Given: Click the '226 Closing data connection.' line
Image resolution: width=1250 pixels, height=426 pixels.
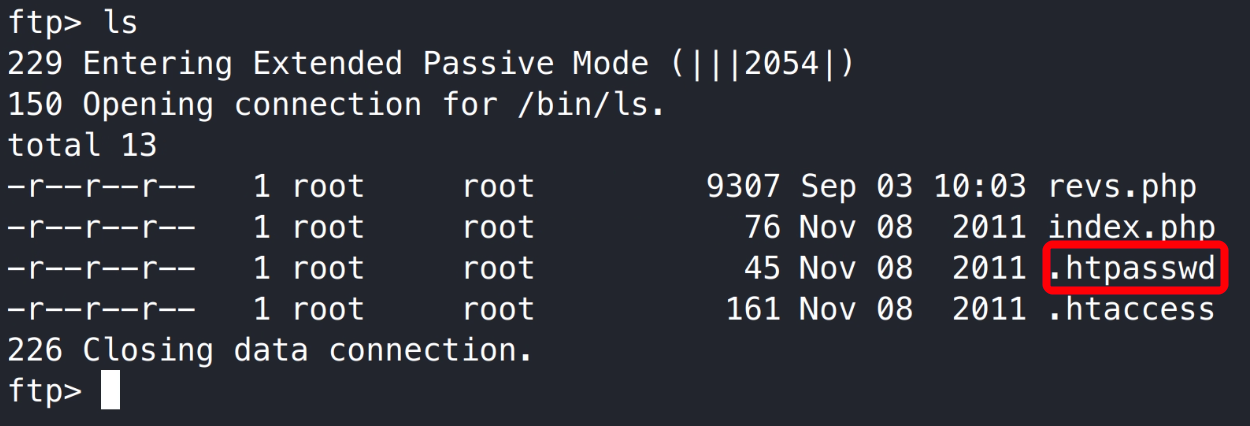Looking at the screenshot, I should pyautogui.click(x=270, y=350).
